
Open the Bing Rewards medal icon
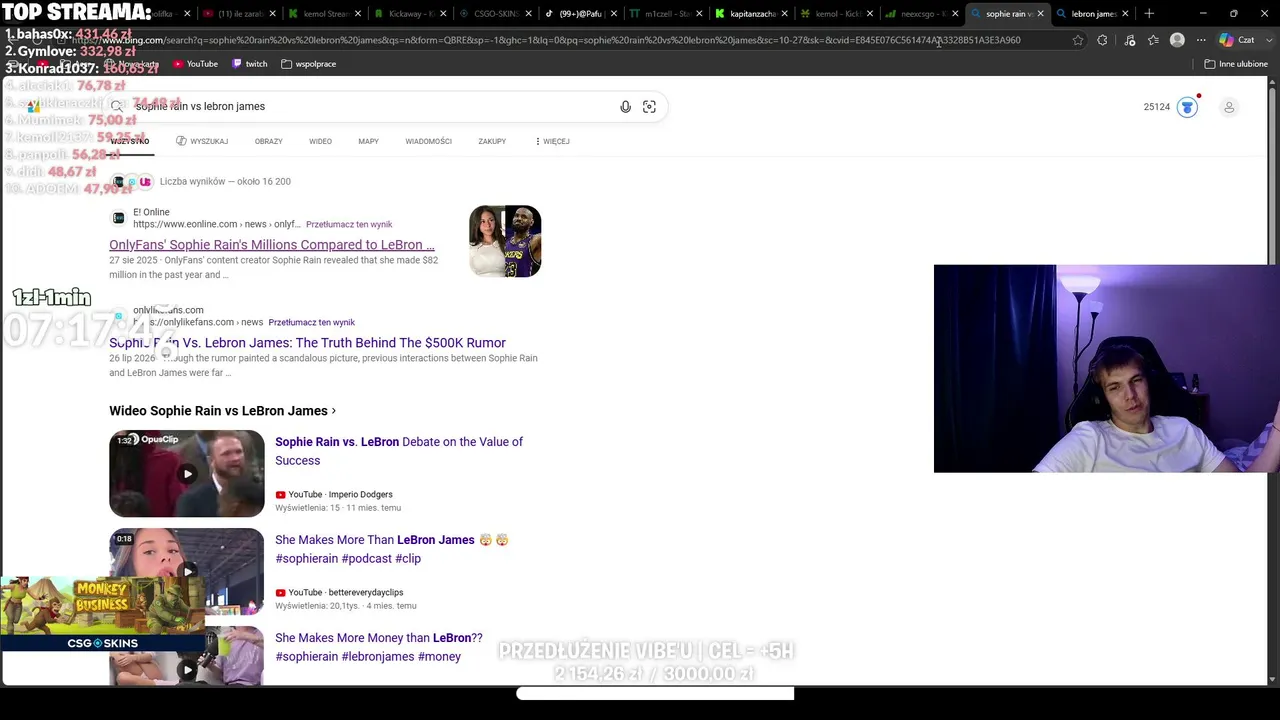point(1187,107)
